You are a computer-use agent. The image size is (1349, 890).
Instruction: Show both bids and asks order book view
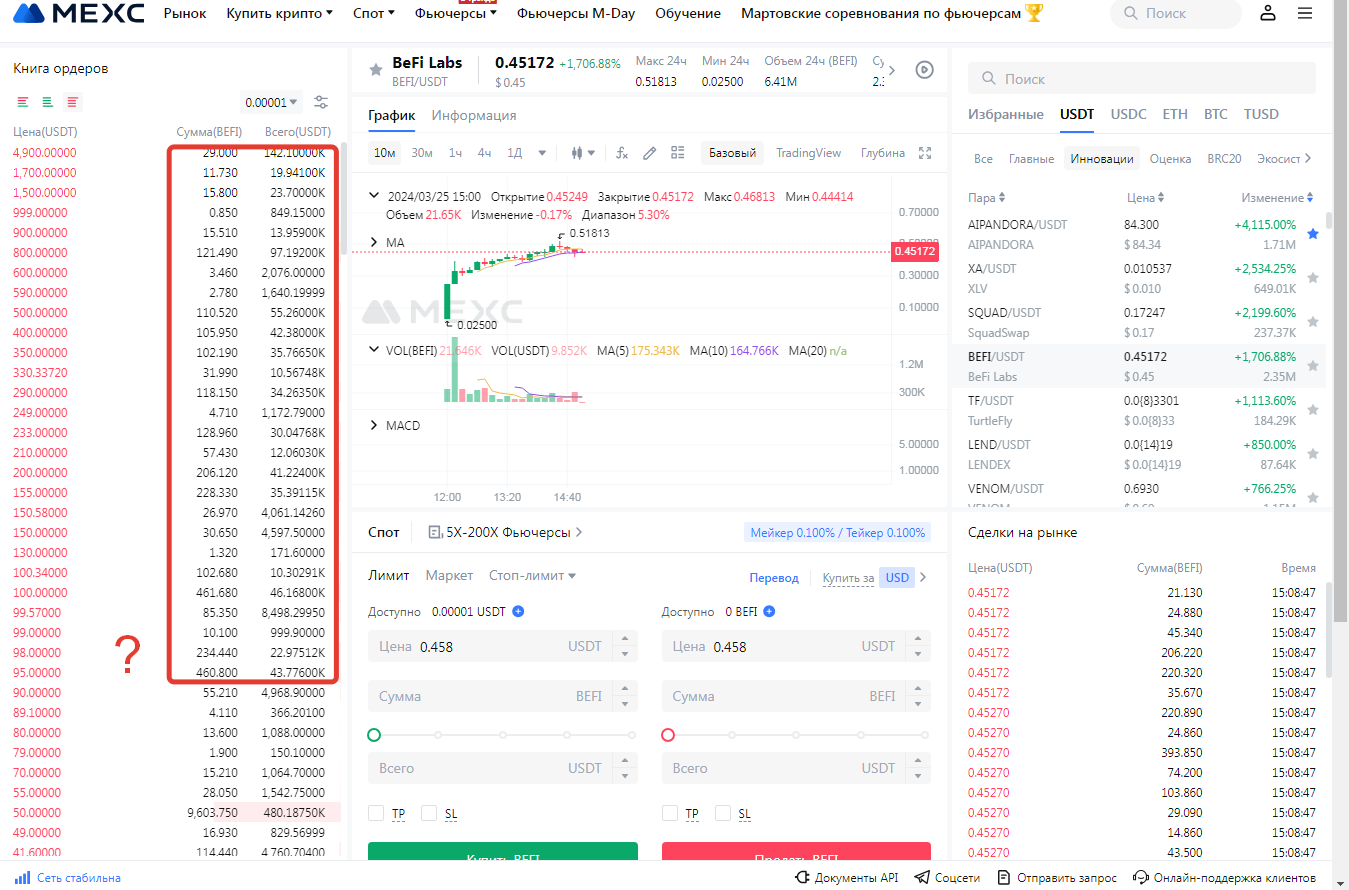(x=23, y=102)
